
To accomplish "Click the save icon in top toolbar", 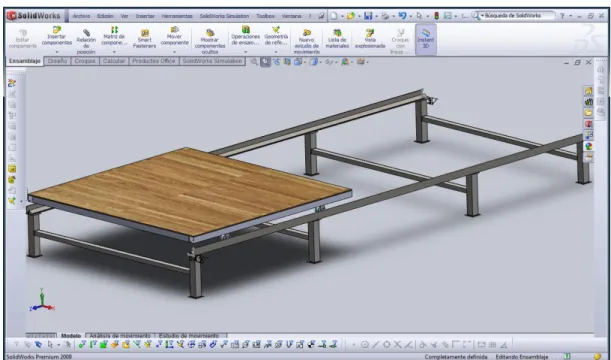I will tap(368, 16).
